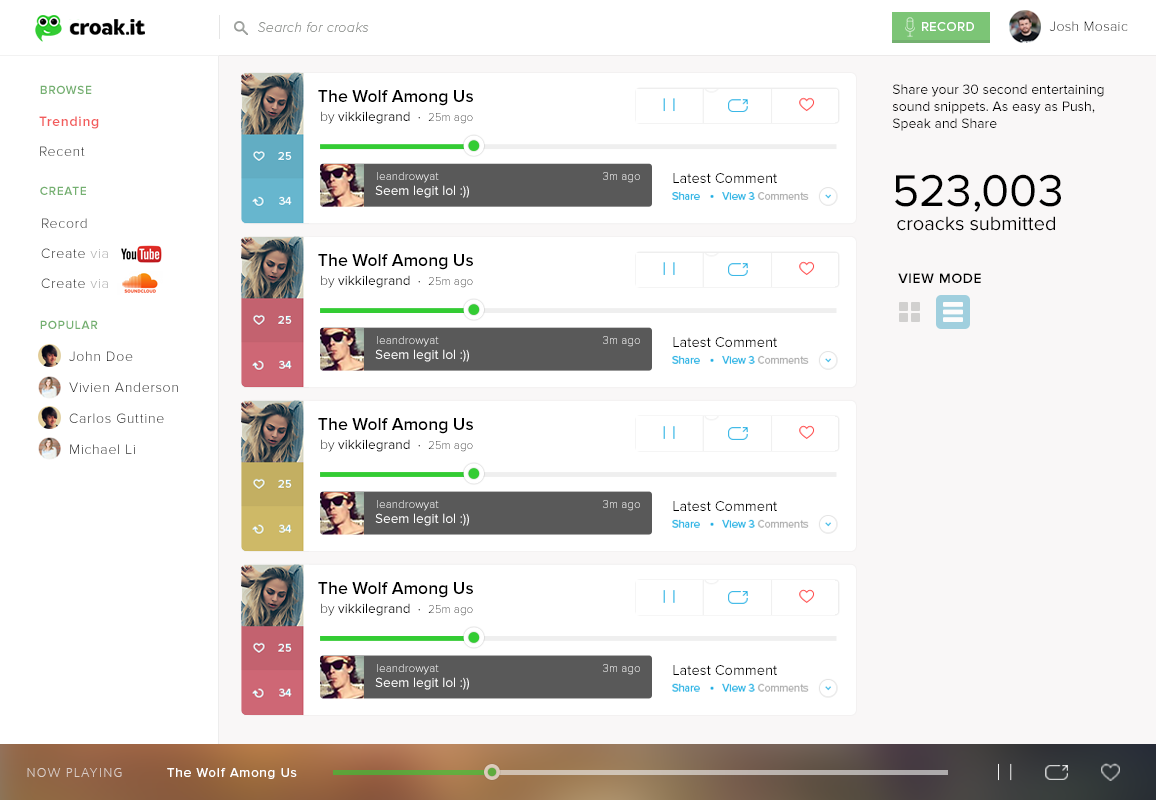The image size is (1156, 800).
Task: Click heart icon in now playing bar
Action: pyautogui.click(x=1110, y=772)
